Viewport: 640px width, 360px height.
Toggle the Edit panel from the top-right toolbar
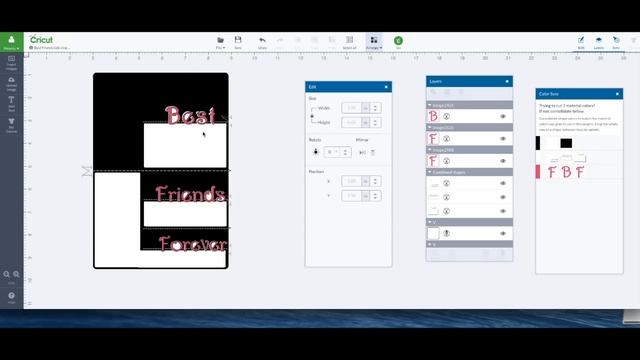tap(581, 42)
